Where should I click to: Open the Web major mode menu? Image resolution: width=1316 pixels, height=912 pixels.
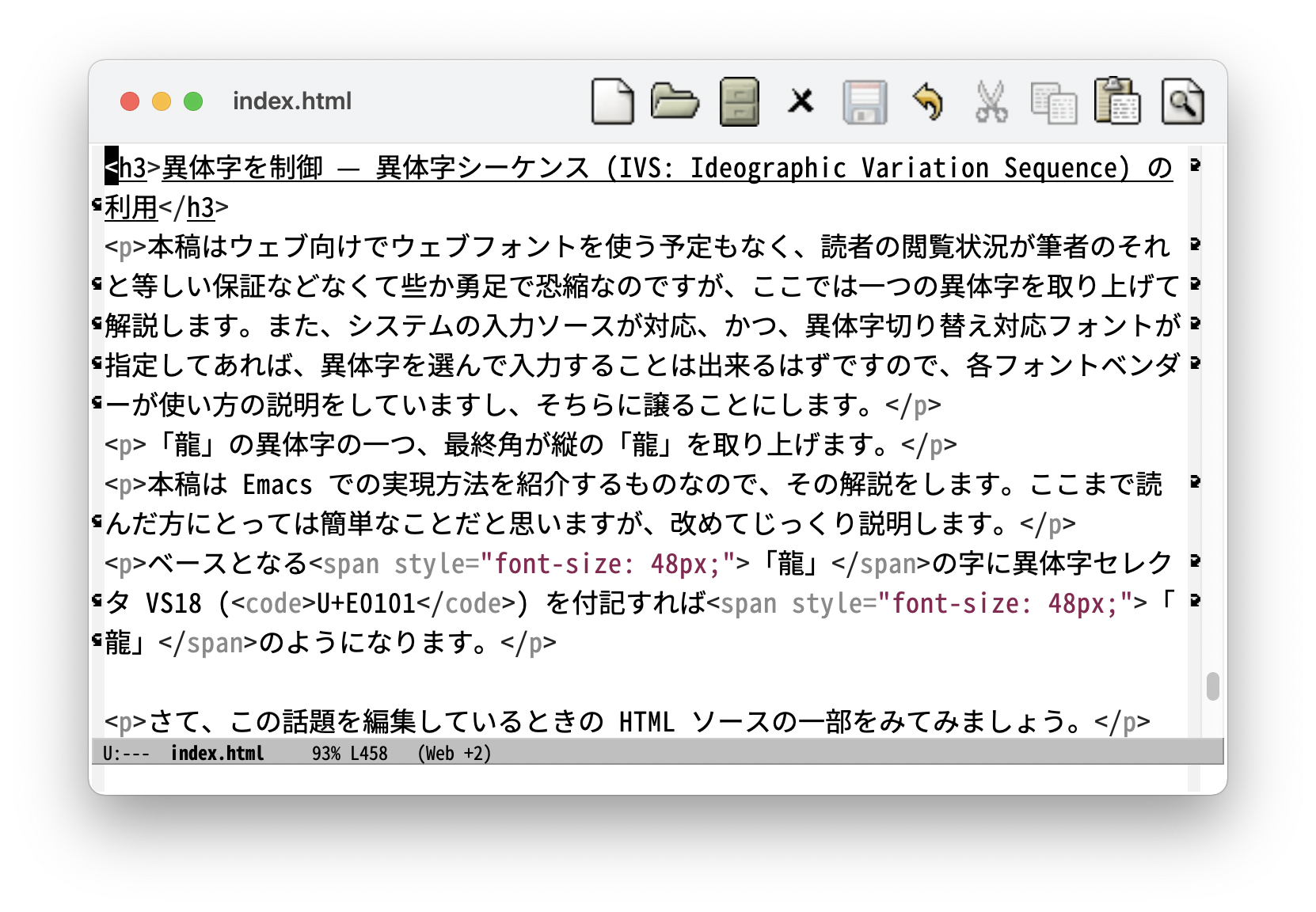[440, 753]
